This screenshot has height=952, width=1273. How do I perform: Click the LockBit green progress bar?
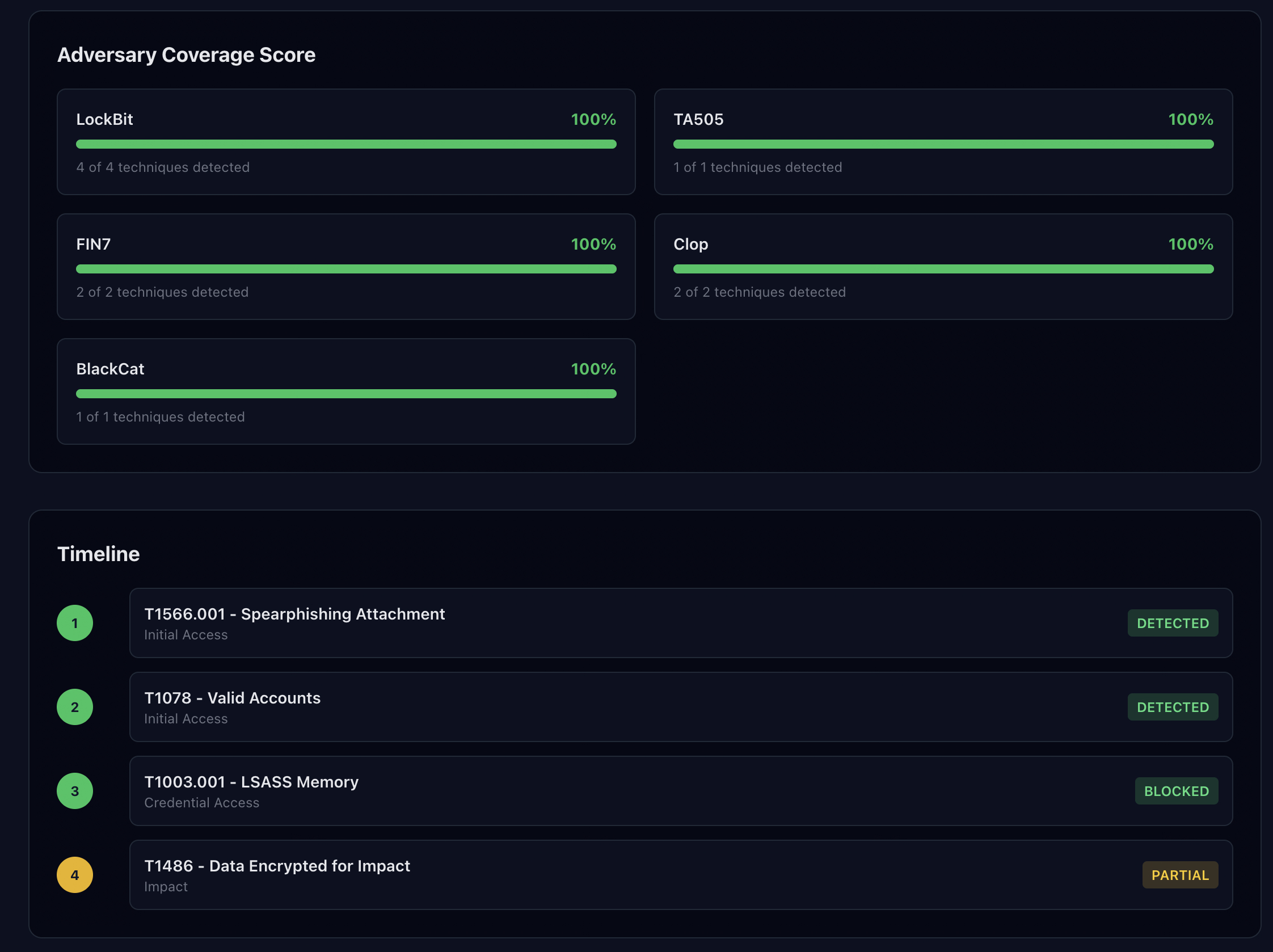[345, 144]
